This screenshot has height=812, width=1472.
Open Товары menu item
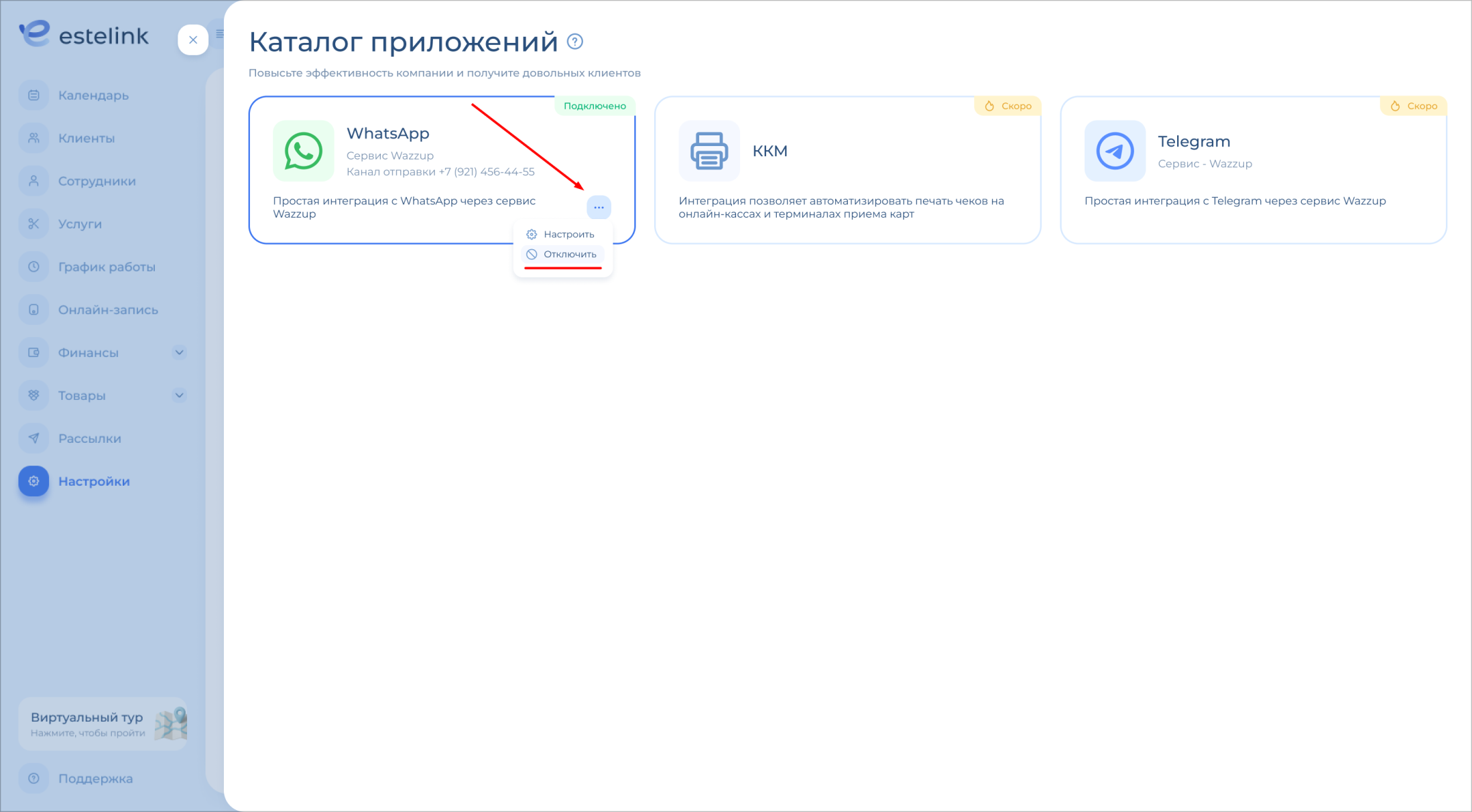point(82,395)
